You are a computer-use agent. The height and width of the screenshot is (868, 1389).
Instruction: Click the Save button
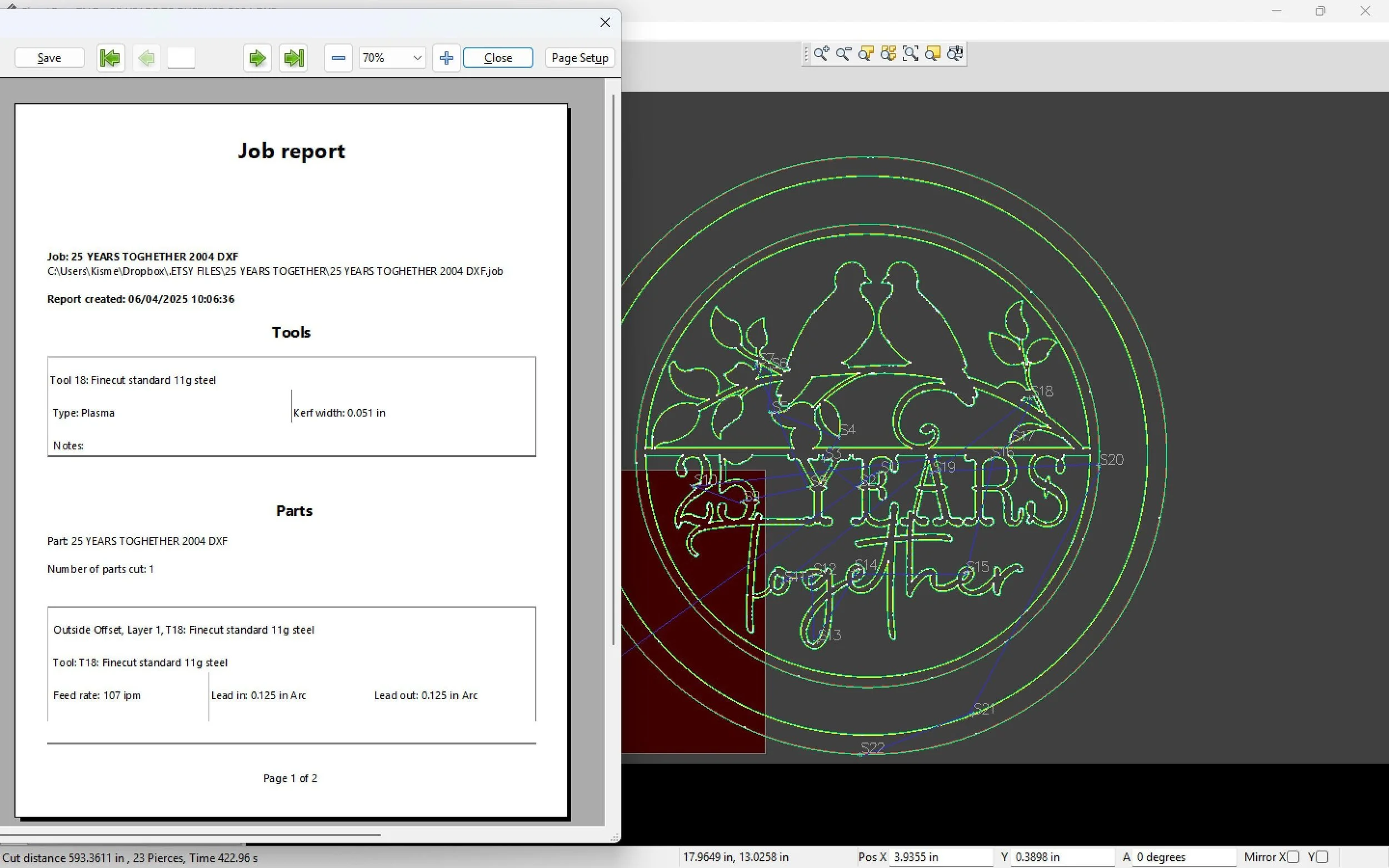point(49,58)
